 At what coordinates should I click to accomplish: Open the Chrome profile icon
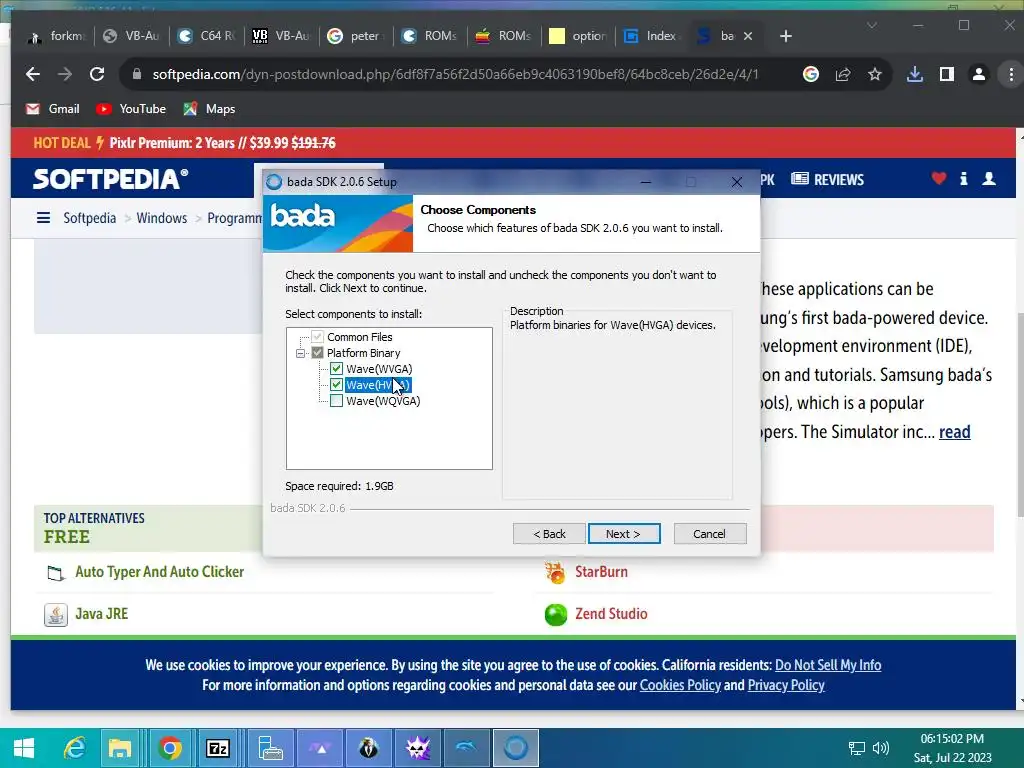[x=978, y=74]
